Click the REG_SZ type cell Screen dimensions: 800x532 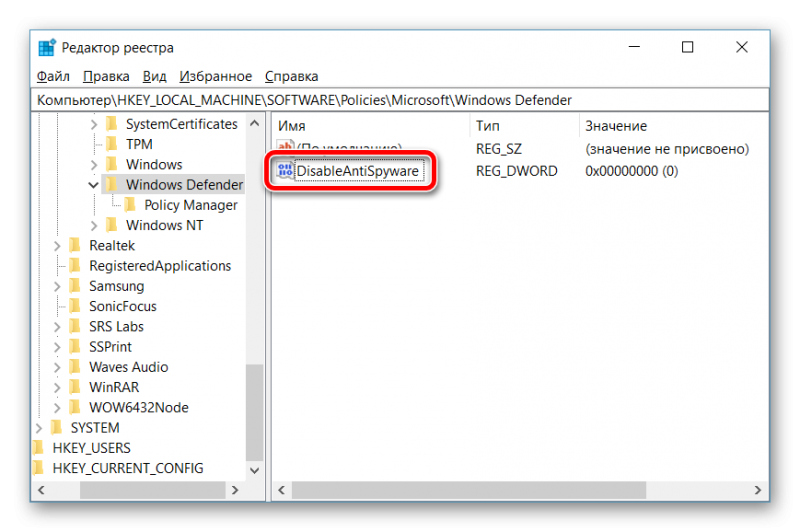tap(498, 149)
